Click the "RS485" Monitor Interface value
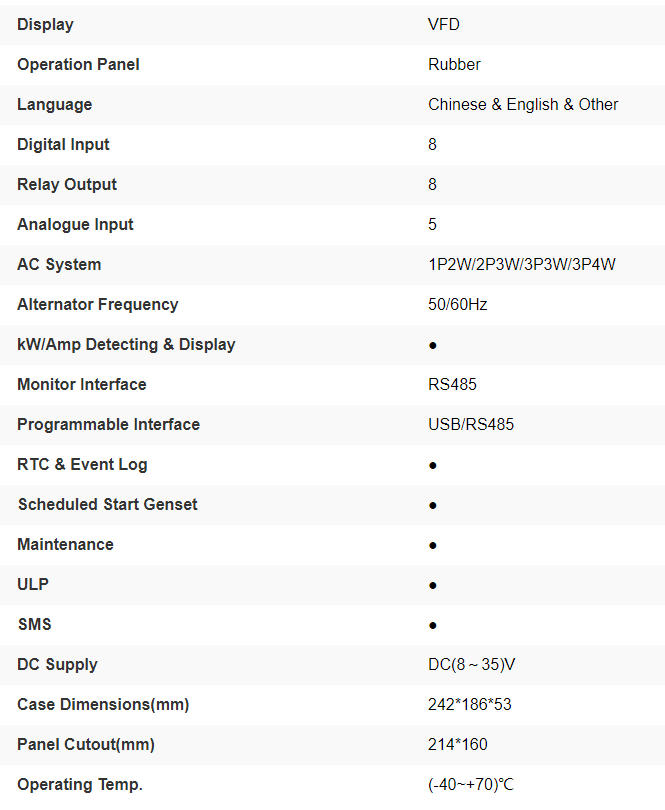Viewport: 665px width, 810px height. point(454,384)
